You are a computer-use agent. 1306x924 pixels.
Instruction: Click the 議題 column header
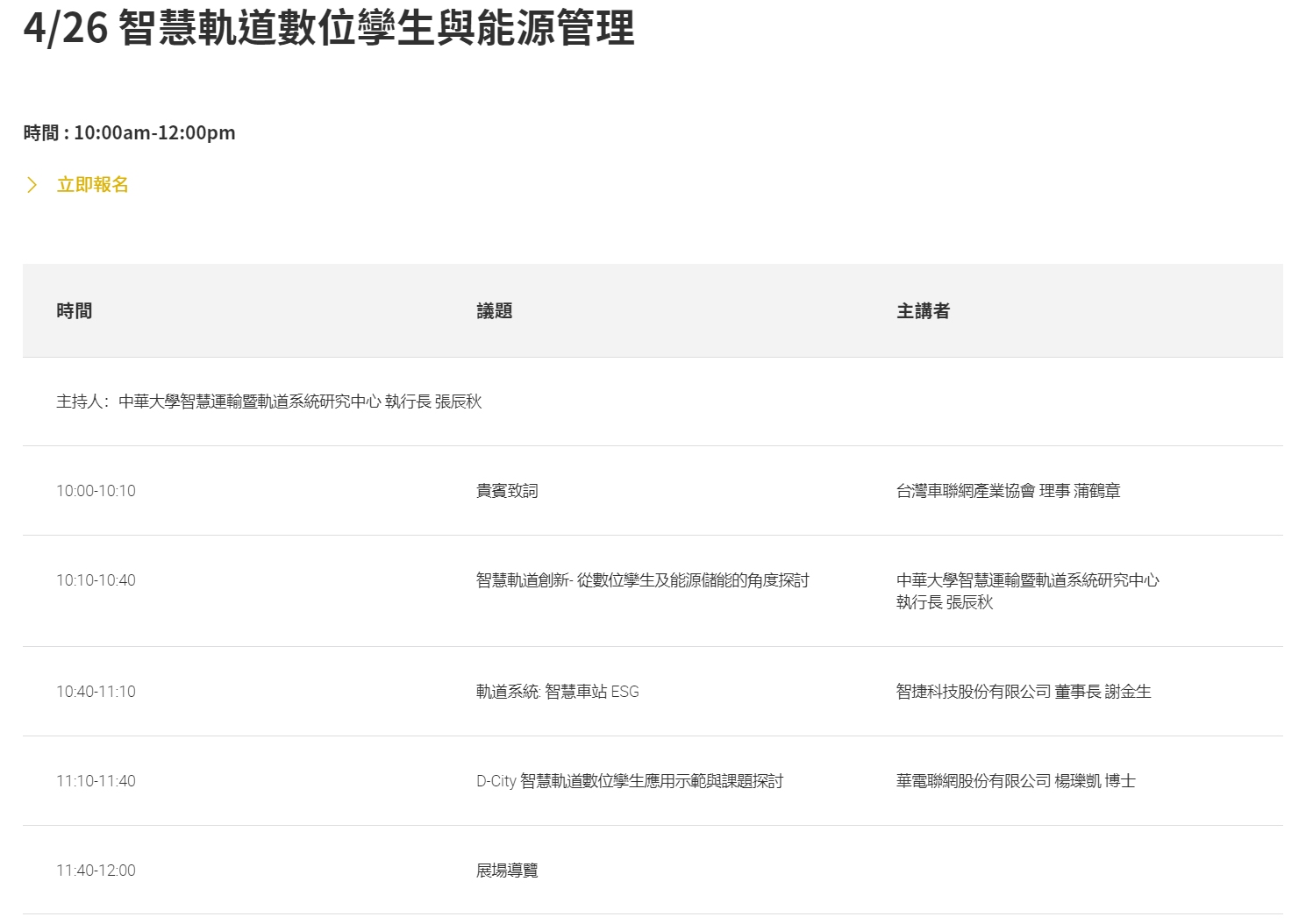[494, 311]
